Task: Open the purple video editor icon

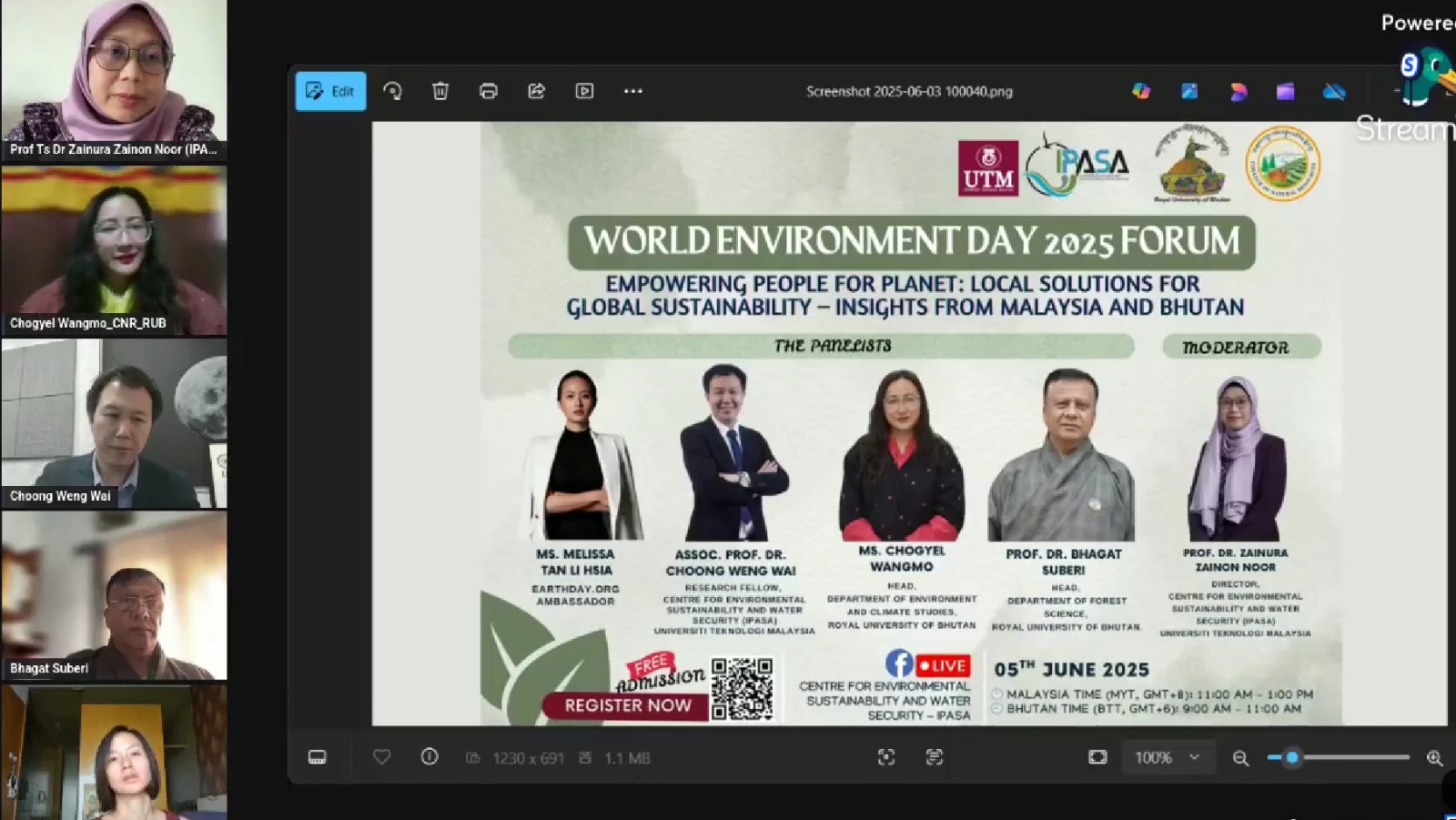Action: pyautogui.click(x=1285, y=91)
